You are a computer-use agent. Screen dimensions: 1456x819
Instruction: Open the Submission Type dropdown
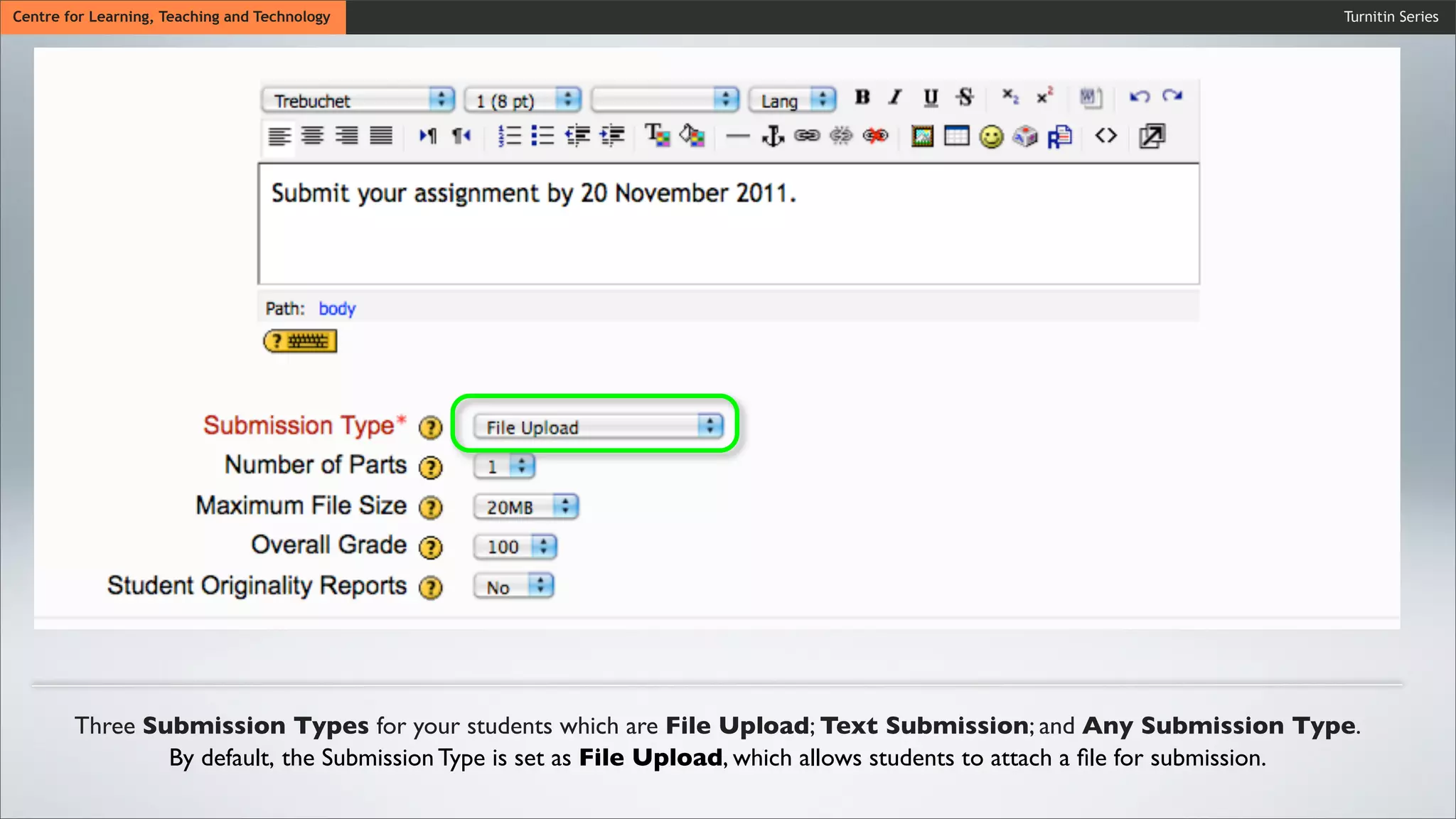[597, 427]
